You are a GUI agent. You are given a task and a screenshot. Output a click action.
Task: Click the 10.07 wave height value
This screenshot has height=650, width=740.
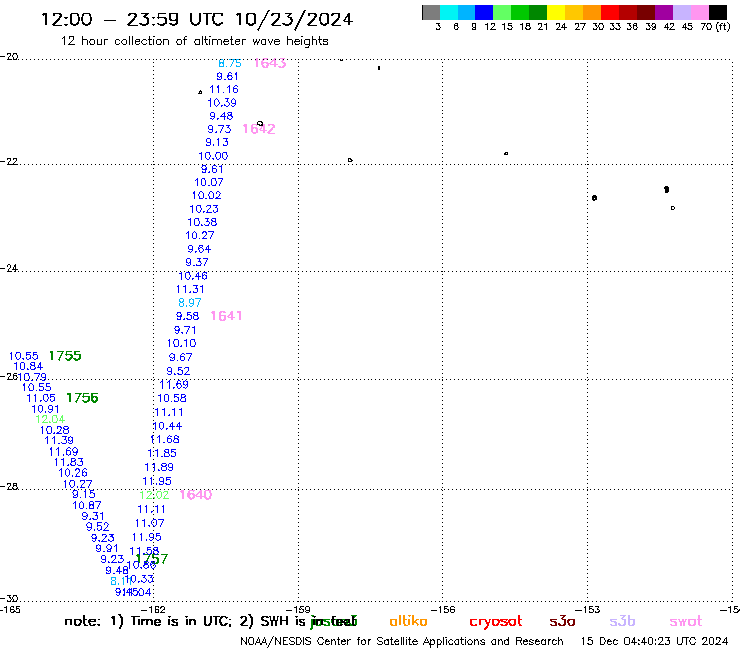[x=209, y=182]
